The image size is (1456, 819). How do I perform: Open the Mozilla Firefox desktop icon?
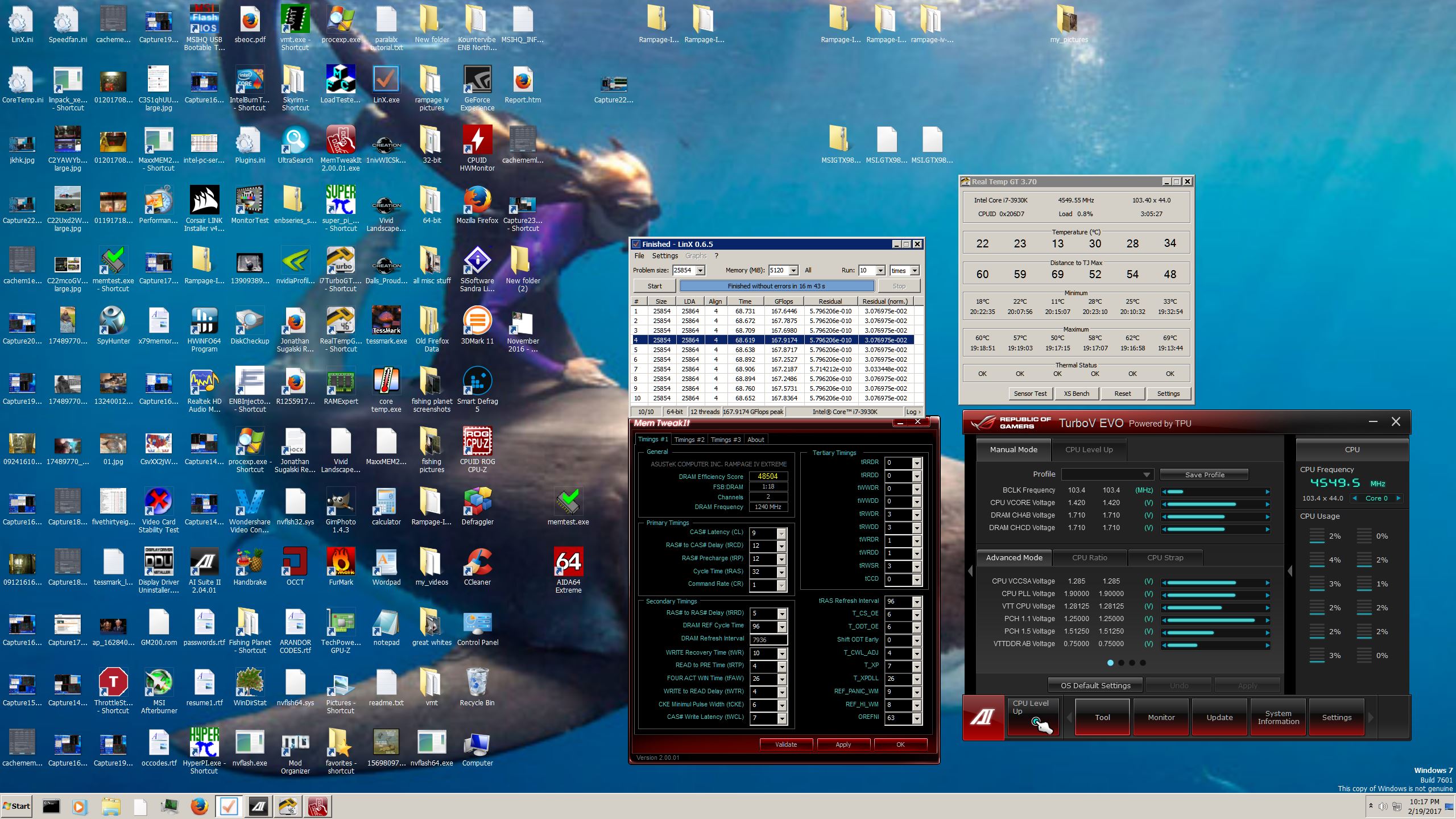click(x=477, y=204)
